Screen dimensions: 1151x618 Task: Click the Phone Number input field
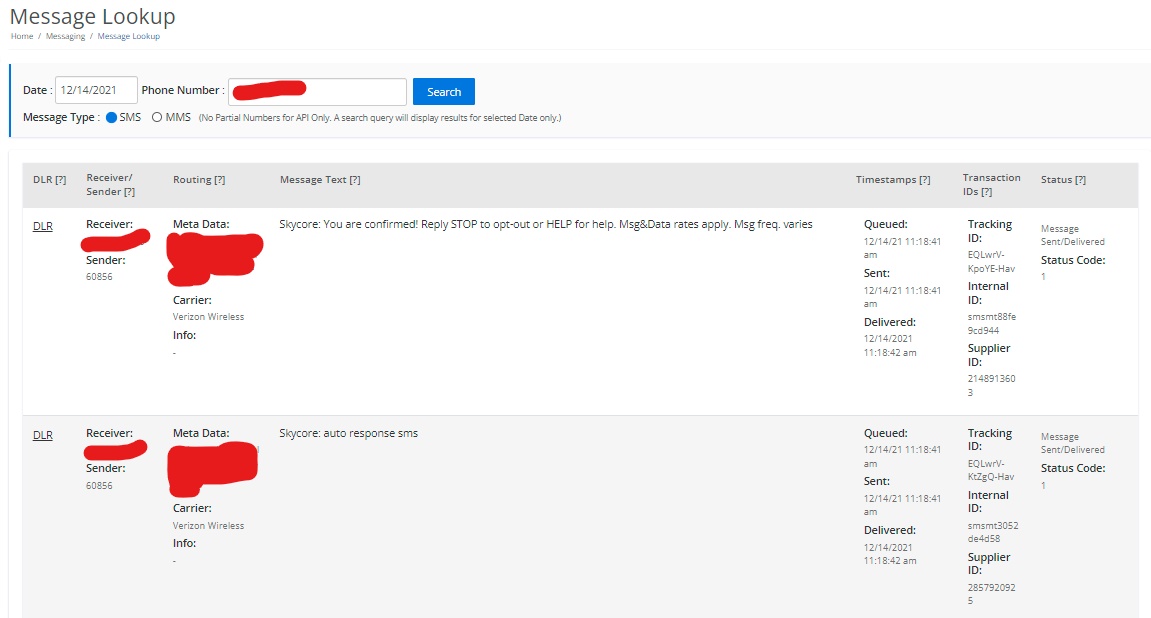pyautogui.click(x=320, y=89)
